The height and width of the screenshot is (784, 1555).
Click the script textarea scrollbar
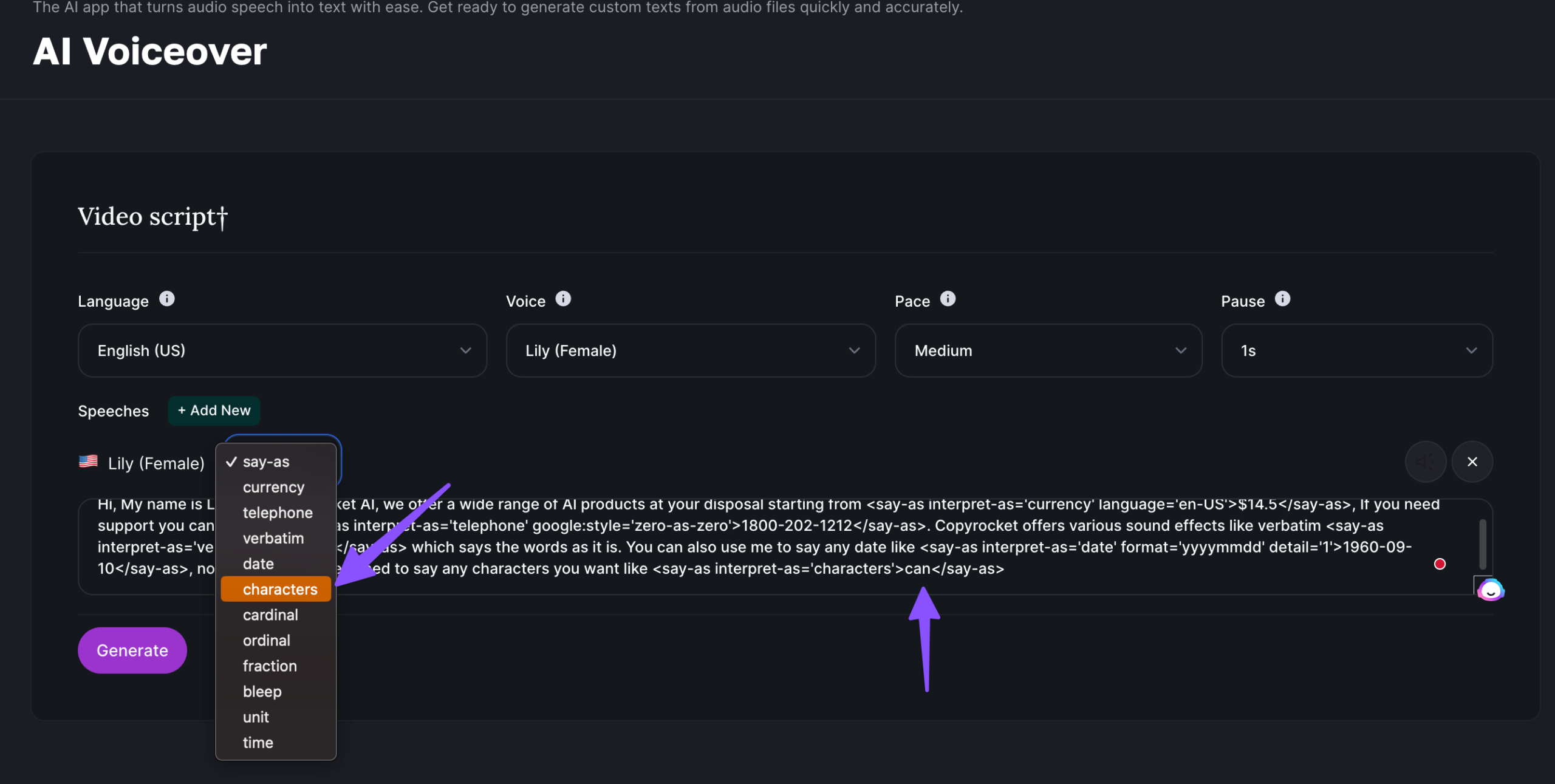click(x=1483, y=544)
